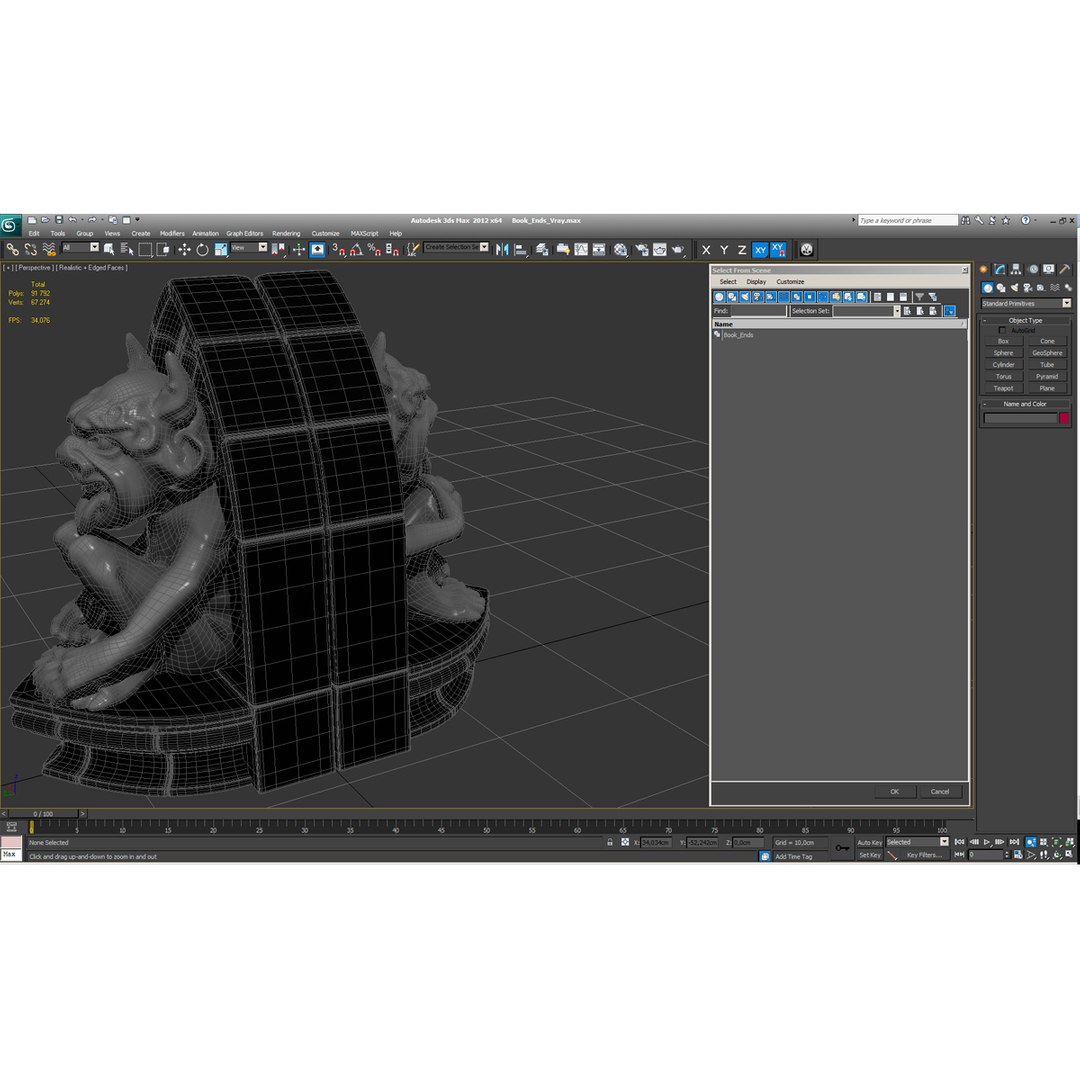This screenshot has height=1080, width=1080.
Task: Click the Go to End button
Action: click(x=1014, y=842)
